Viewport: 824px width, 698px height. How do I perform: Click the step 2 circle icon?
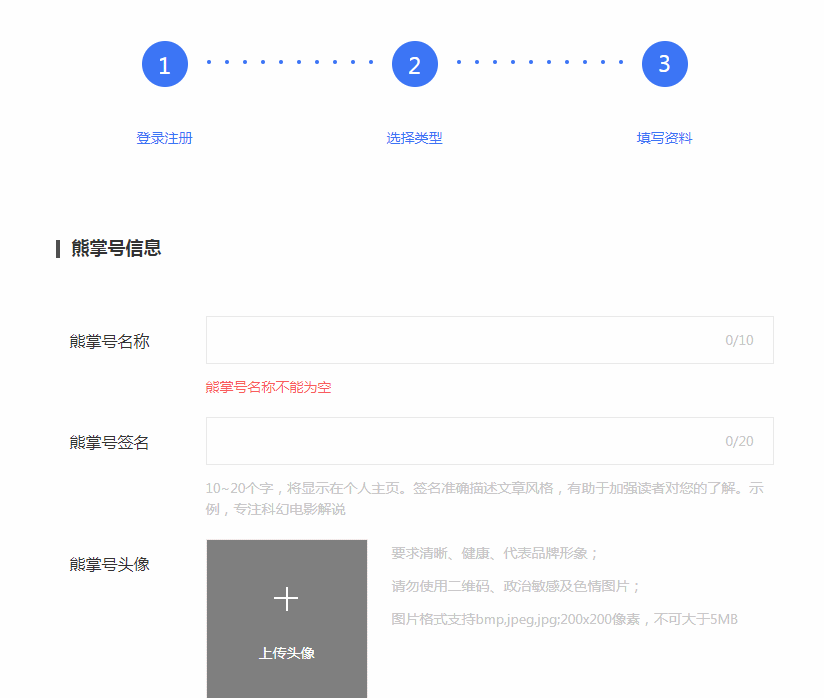pos(415,65)
